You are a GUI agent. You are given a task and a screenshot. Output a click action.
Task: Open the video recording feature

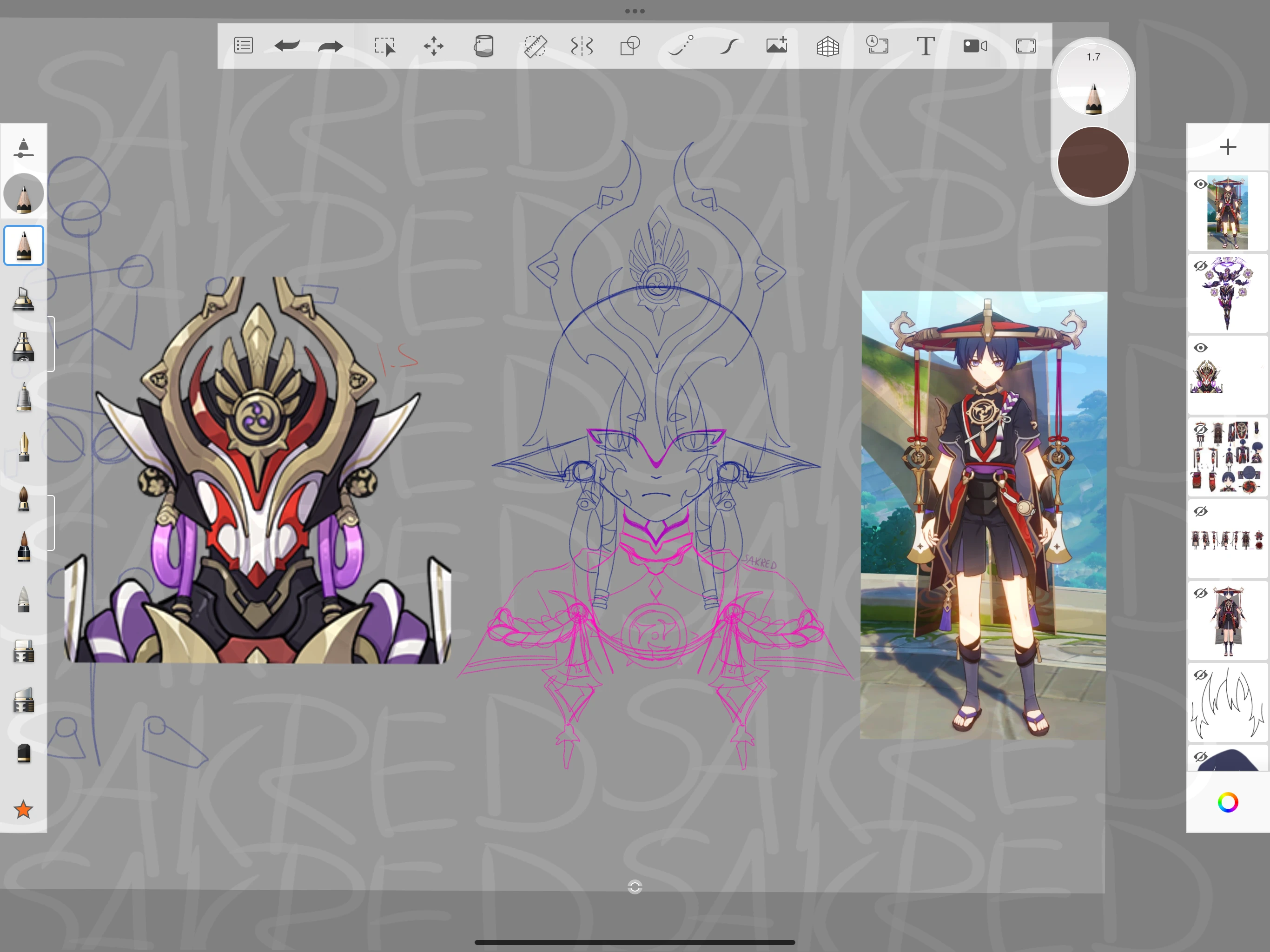click(974, 46)
